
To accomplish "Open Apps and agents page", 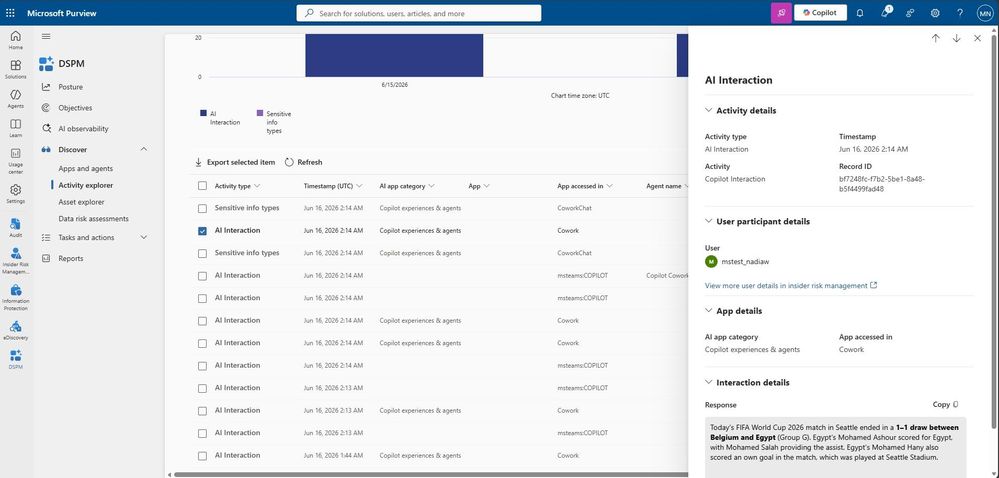I will coord(85,168).
